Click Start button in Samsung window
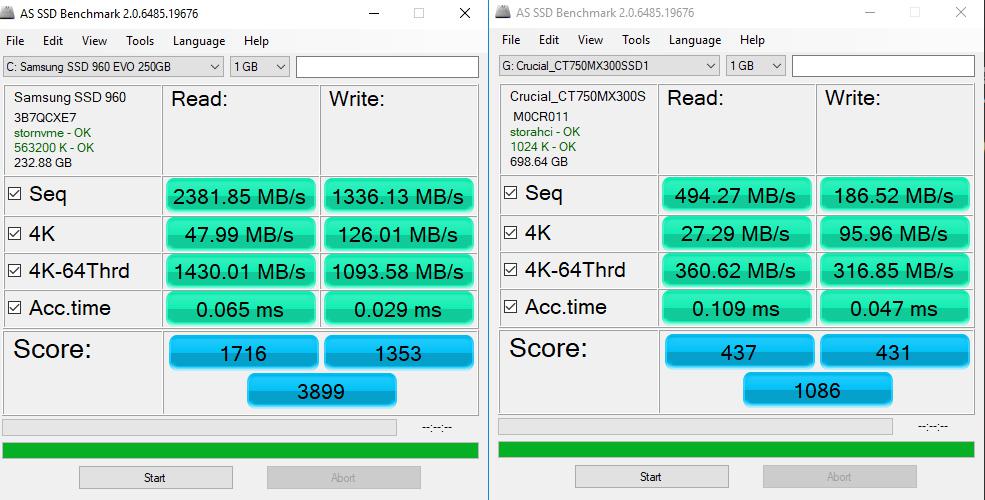The image size is (985, 500). coord(156,478)
